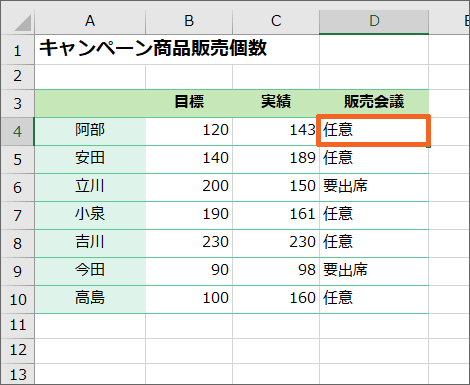
Task: Select column B header
Action: pyautogui.click(x=189, y=22)
